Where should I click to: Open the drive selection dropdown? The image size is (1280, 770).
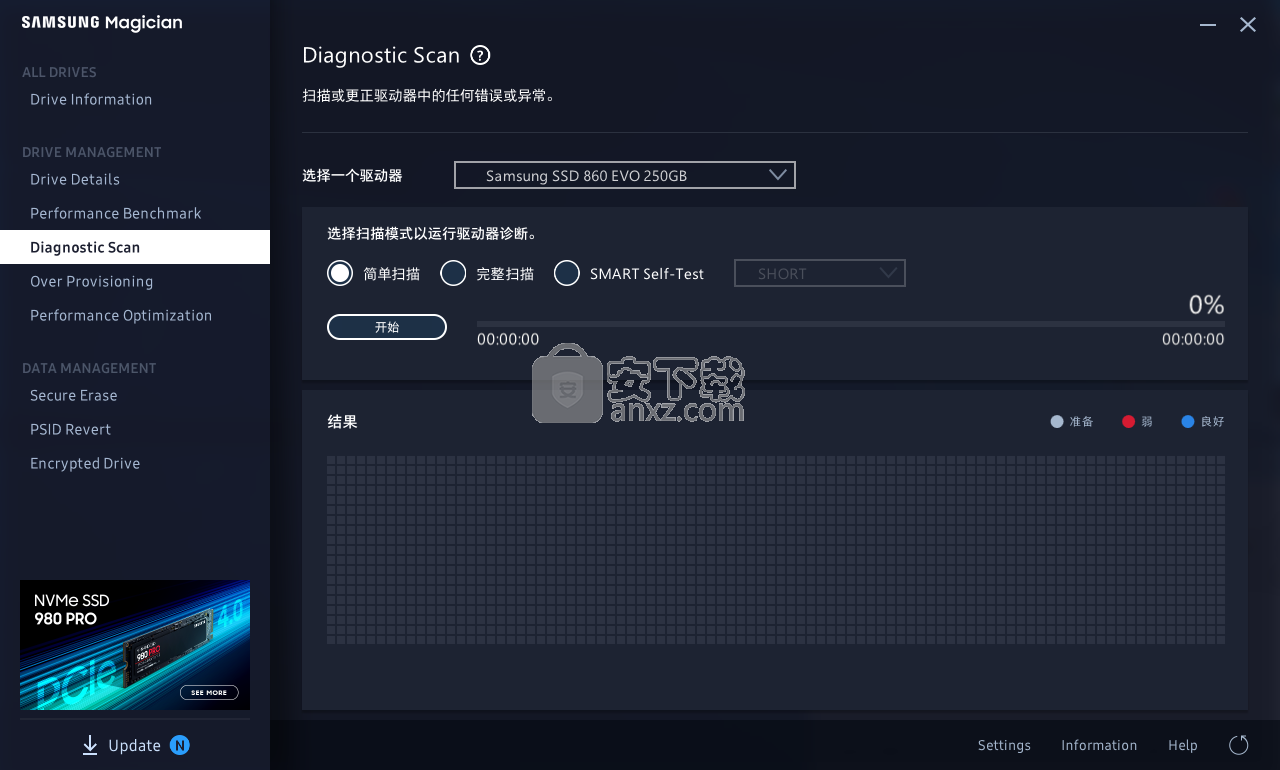(x=625, y=175)
